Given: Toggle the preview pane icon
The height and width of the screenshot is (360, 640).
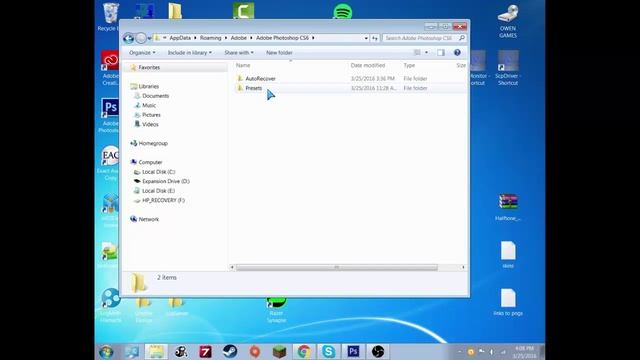Looking at the screenshot, I should (x=441, y=53).
